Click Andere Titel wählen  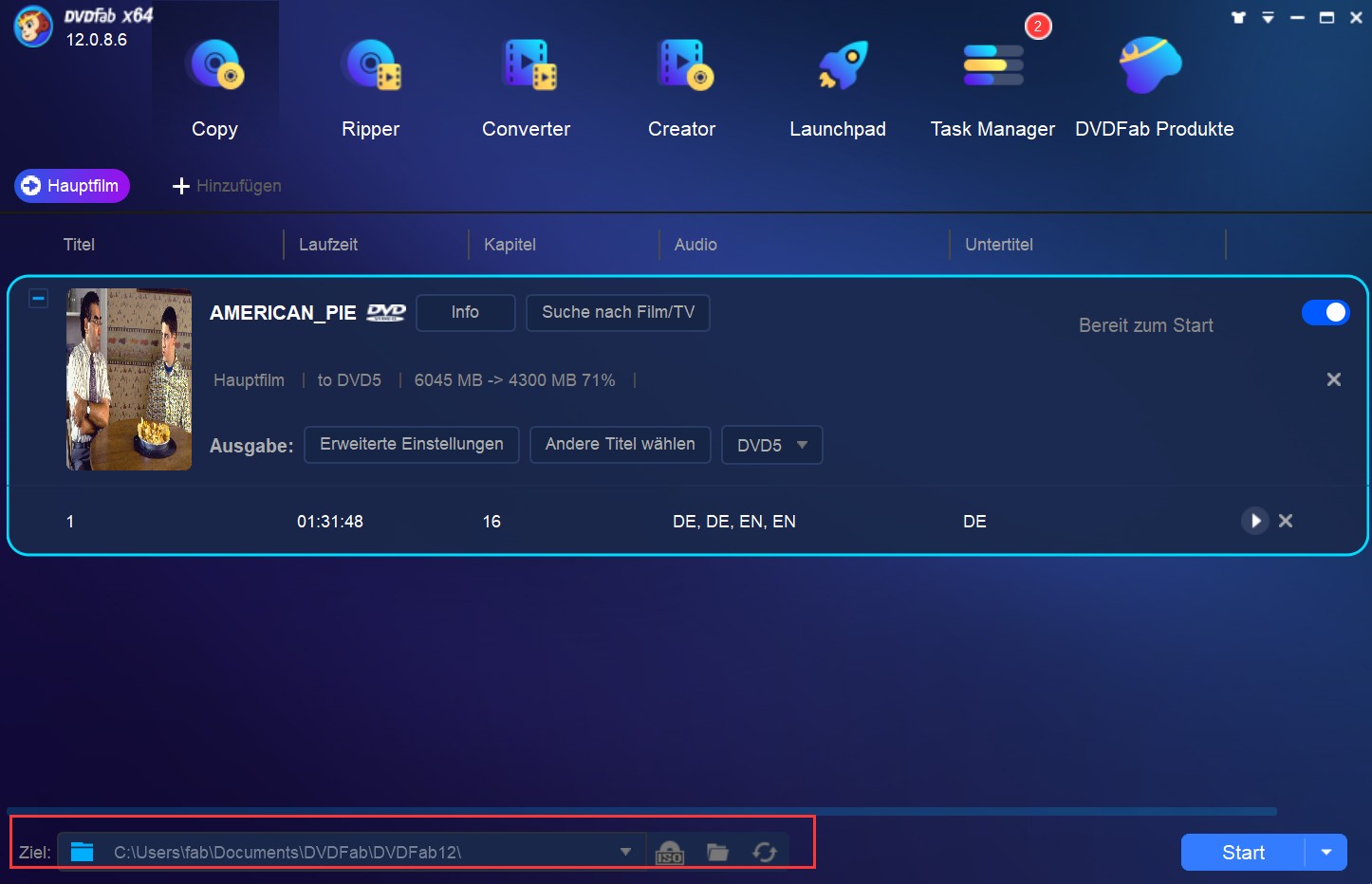tap(620, 445)
